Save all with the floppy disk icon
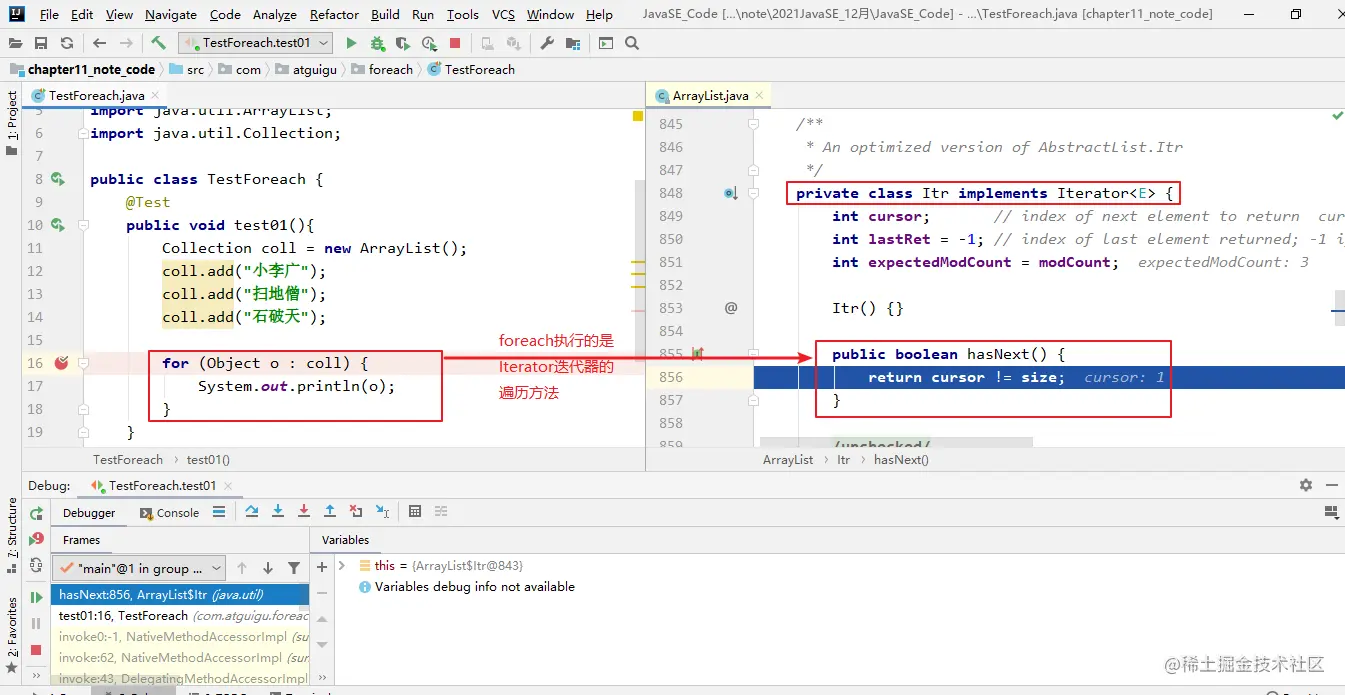This screenshot has height=695, width=1345. click(x=41, y=43)
